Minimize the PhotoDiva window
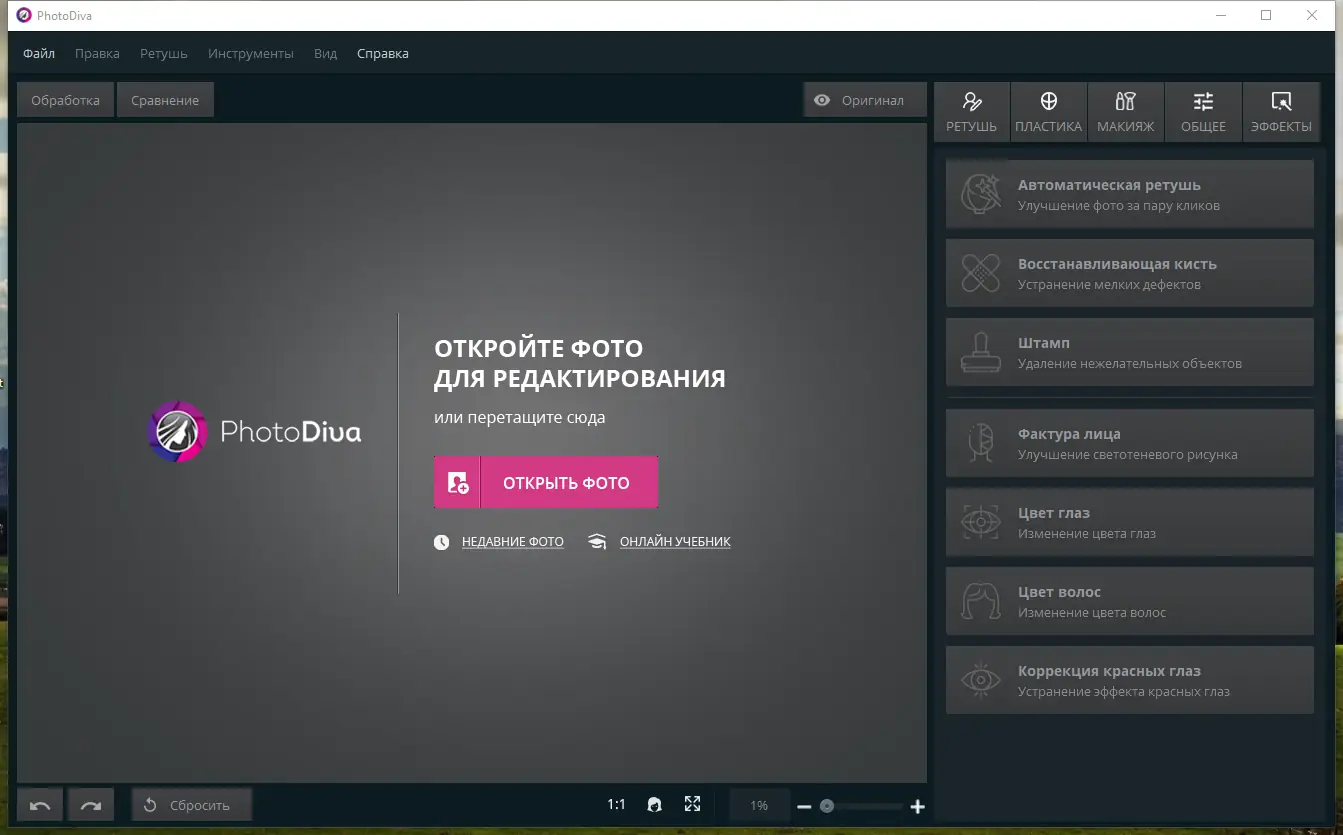This screenshot has height=835, width=1343. point(1221,15)
